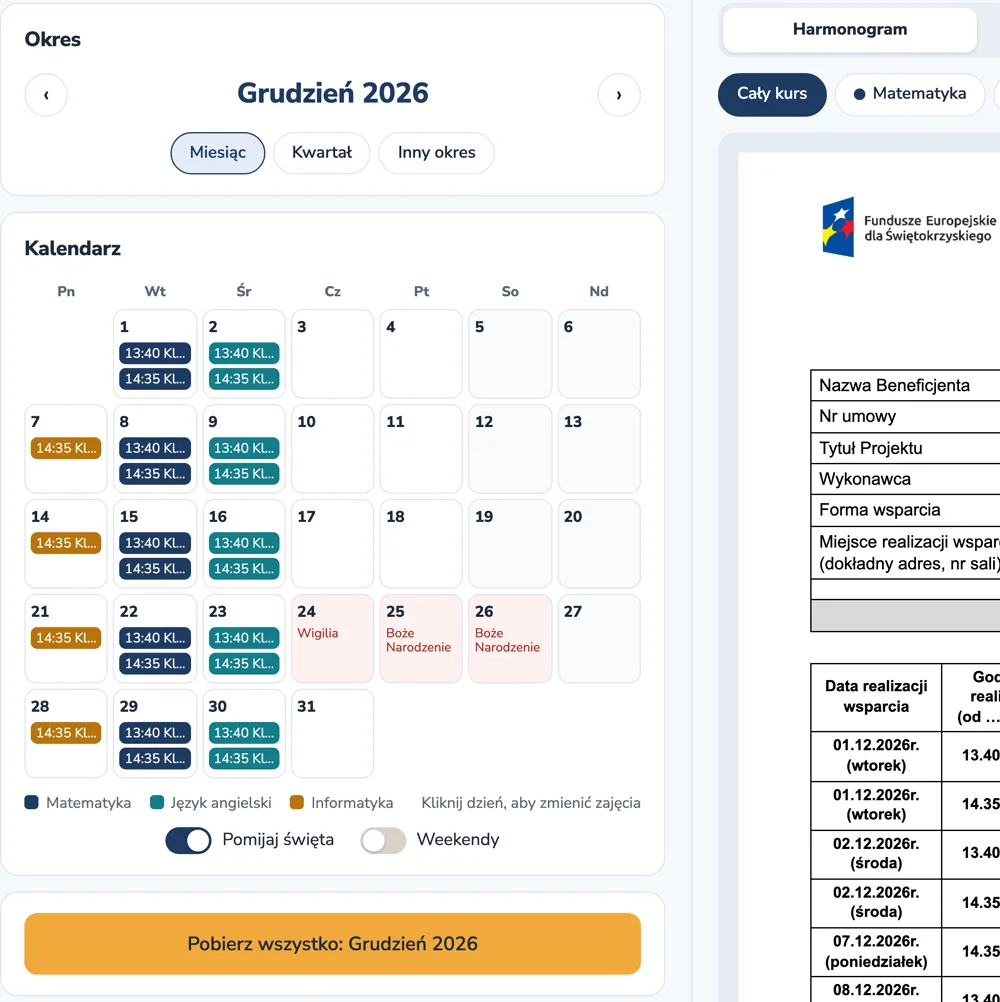This screenshot has width=1000, height=1002.
Task: Go to the previous month arrow
Action: click(x=46, y=95)
